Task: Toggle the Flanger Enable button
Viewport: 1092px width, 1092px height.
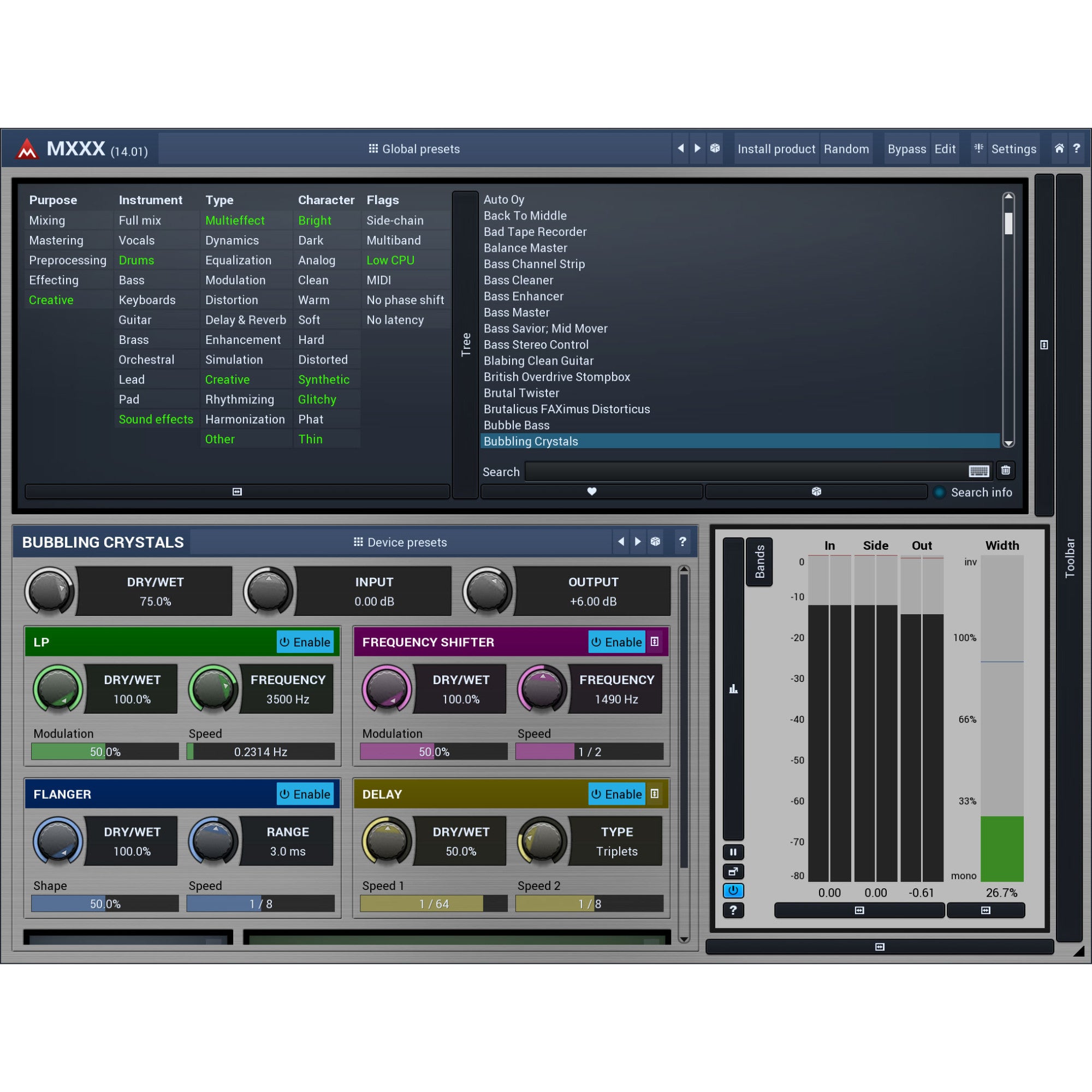Action: click(x=305, y=794)
